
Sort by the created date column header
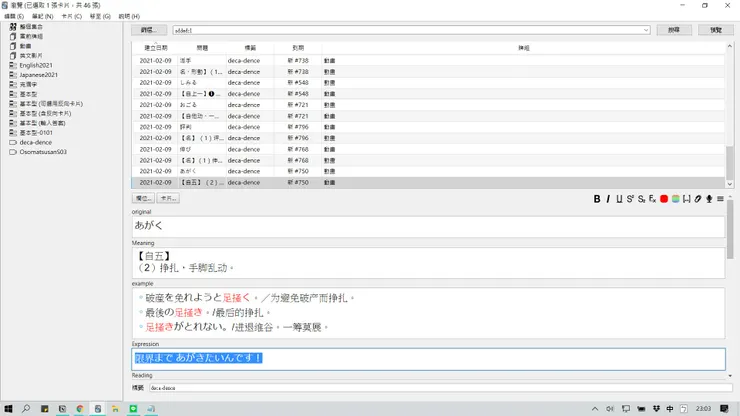155,48
